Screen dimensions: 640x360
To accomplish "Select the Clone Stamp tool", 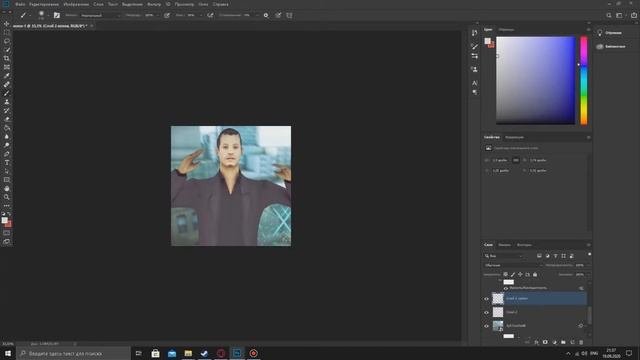I will [x=7, y=102].
